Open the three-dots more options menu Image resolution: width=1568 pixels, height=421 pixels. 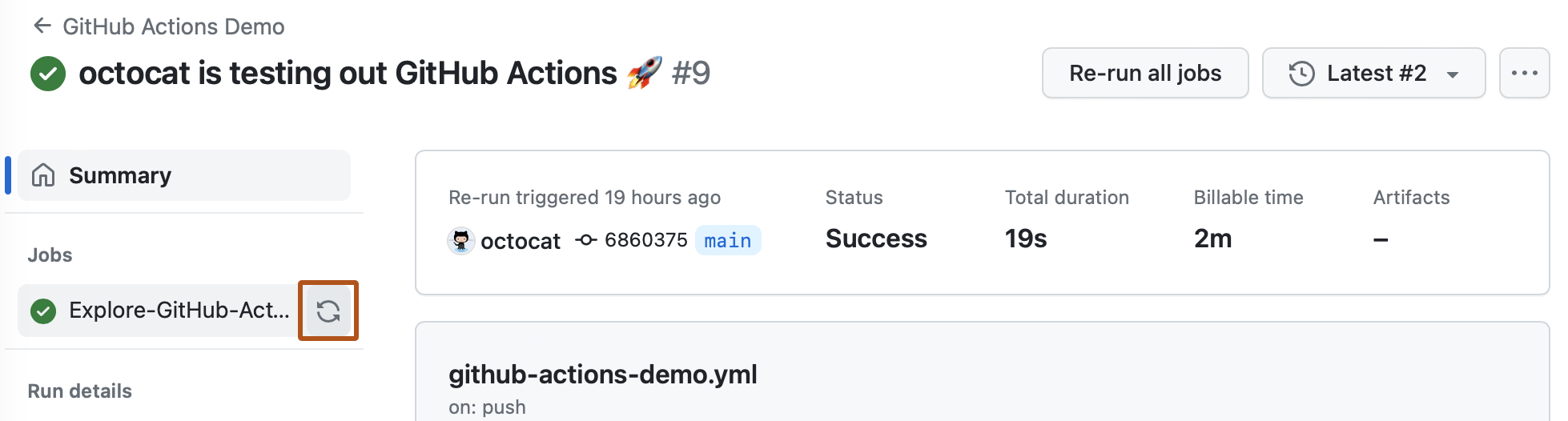[1524, 73]
